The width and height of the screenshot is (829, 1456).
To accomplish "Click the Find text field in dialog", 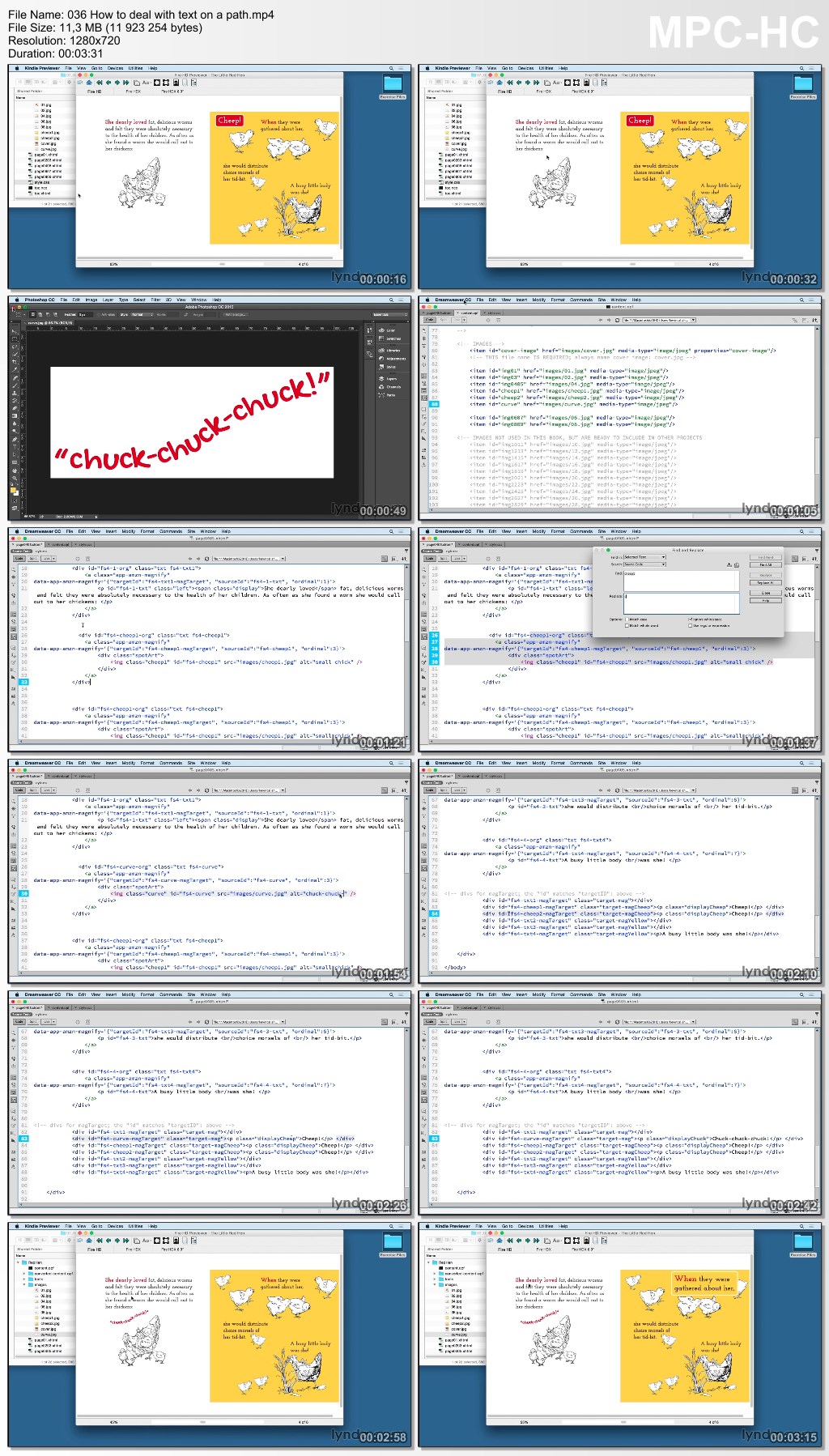I will pyautogui.click(x=682, y=581).
